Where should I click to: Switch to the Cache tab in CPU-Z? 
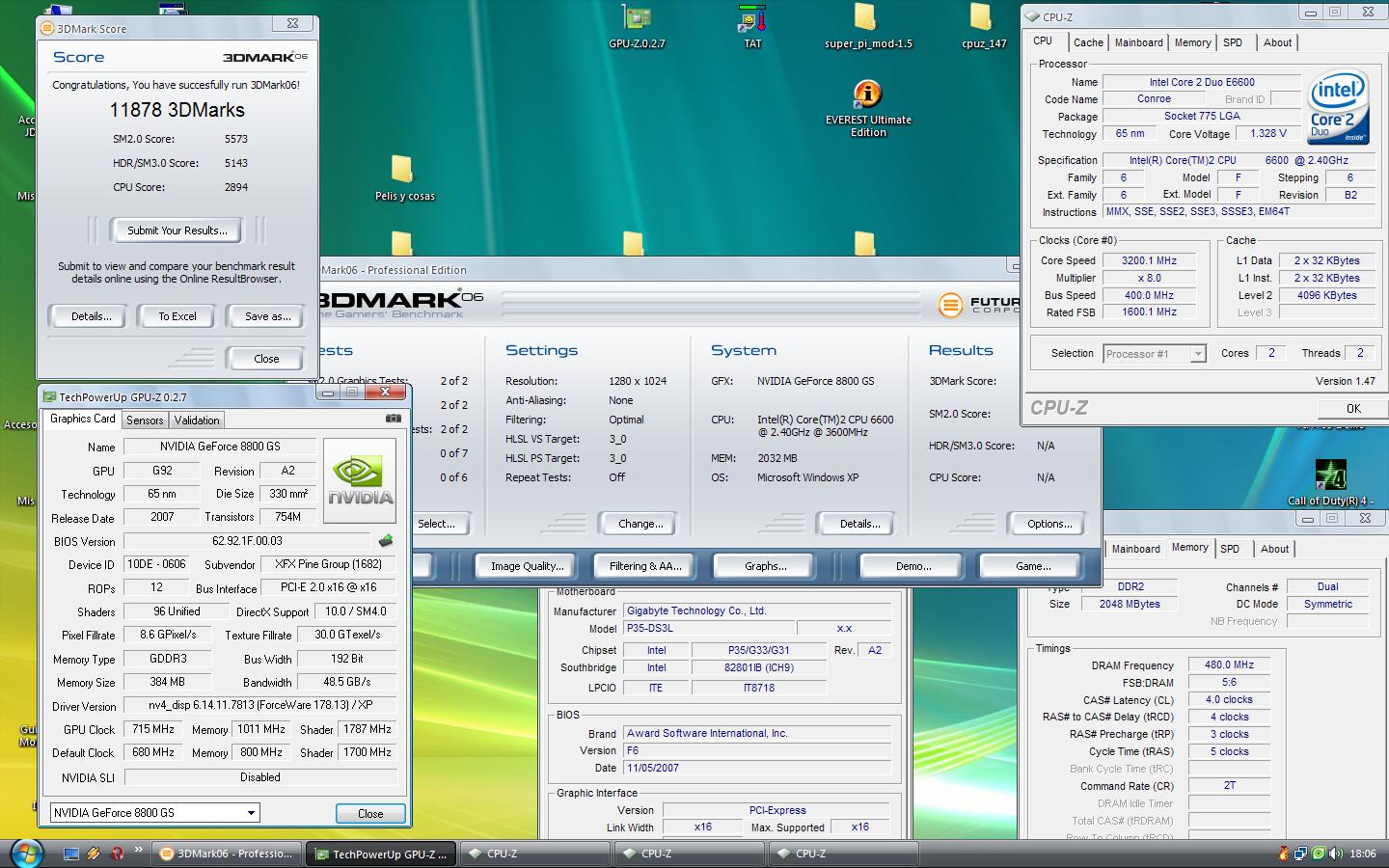click(x=1088, y=42)
